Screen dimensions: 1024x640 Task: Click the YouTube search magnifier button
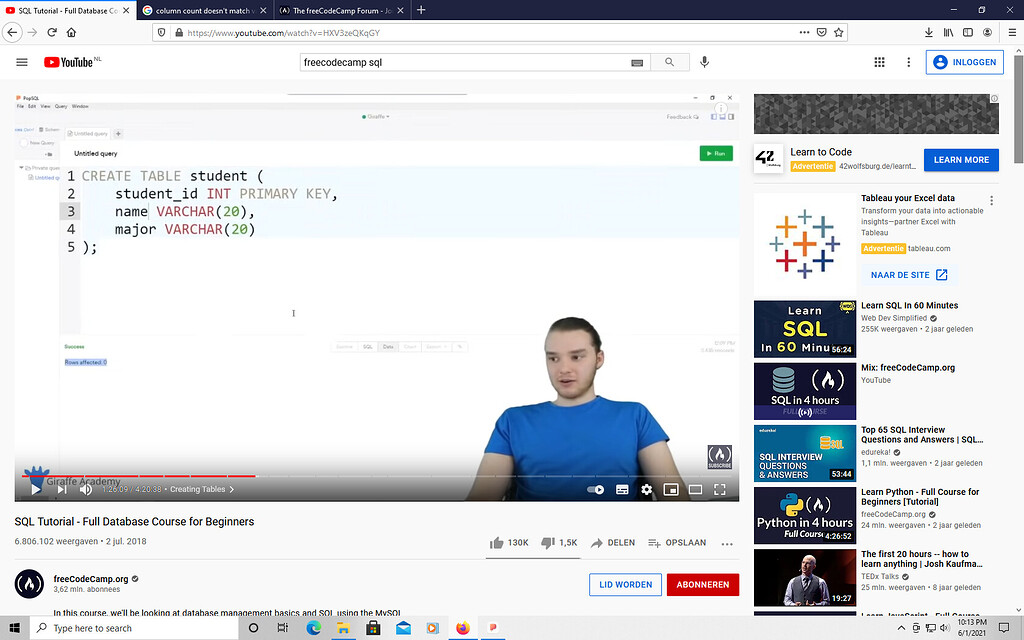669,62
